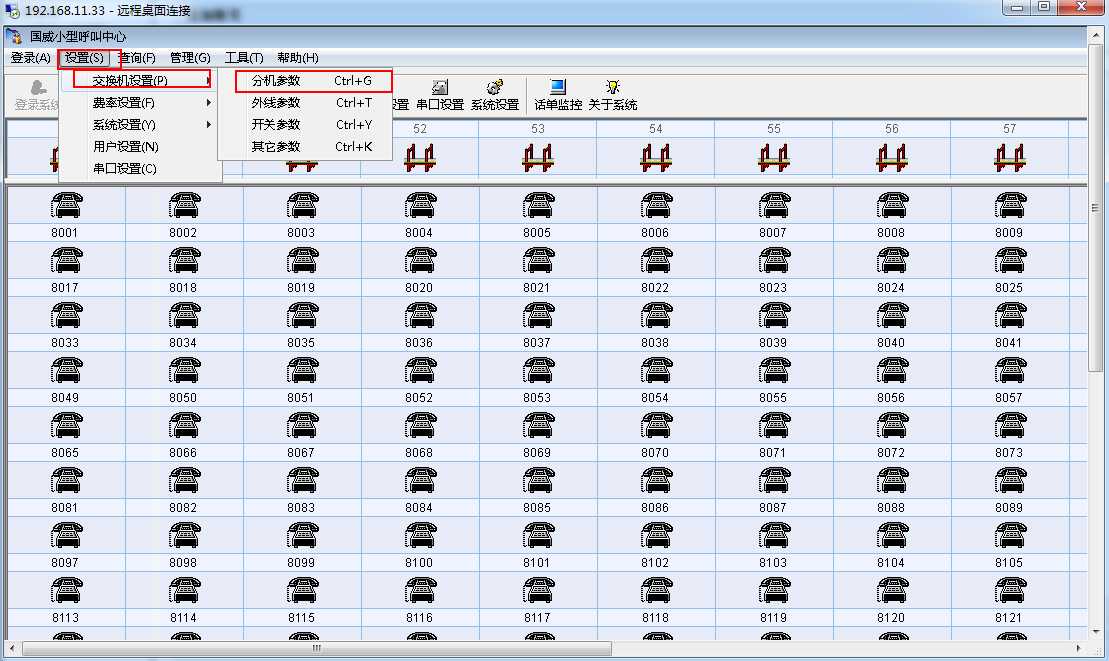Open the 登录(A) menu
The width and height of the screenshot is (1109, 661).
[30, 58]
